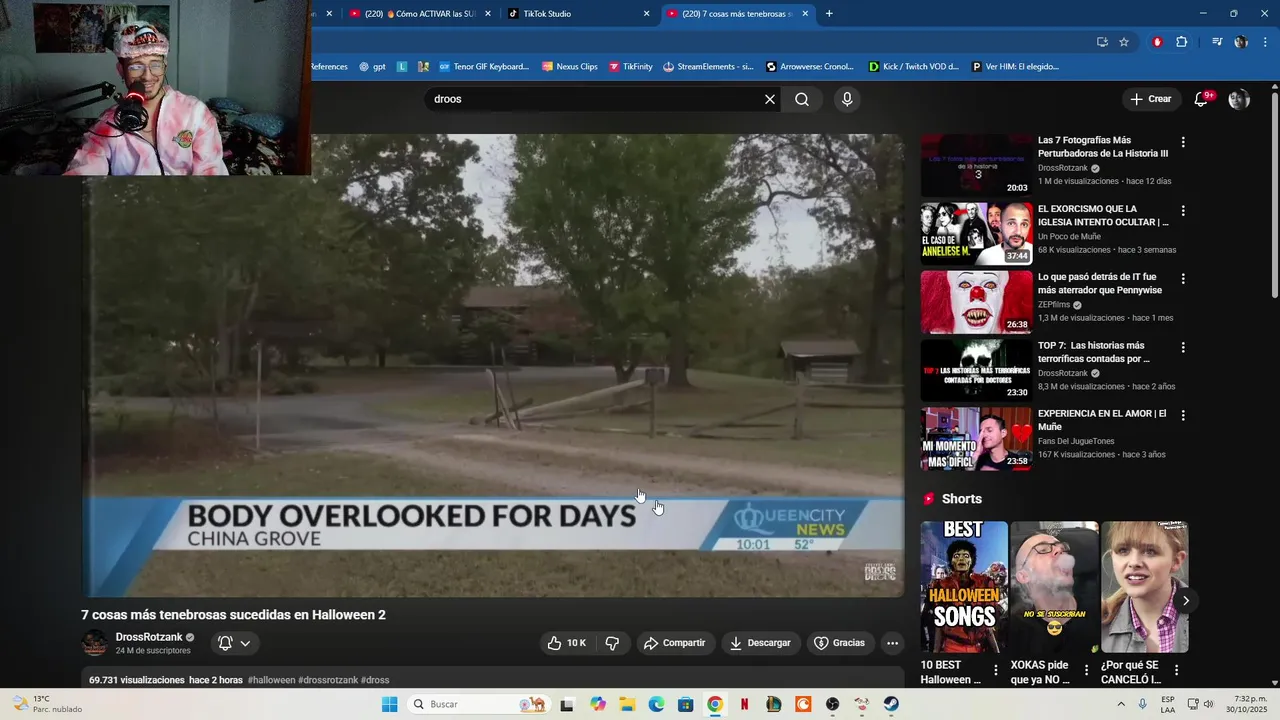Viewport: 1280px width, 720px height.
Task: Open the #halloween hashtag link
Action: pos(271,680)
